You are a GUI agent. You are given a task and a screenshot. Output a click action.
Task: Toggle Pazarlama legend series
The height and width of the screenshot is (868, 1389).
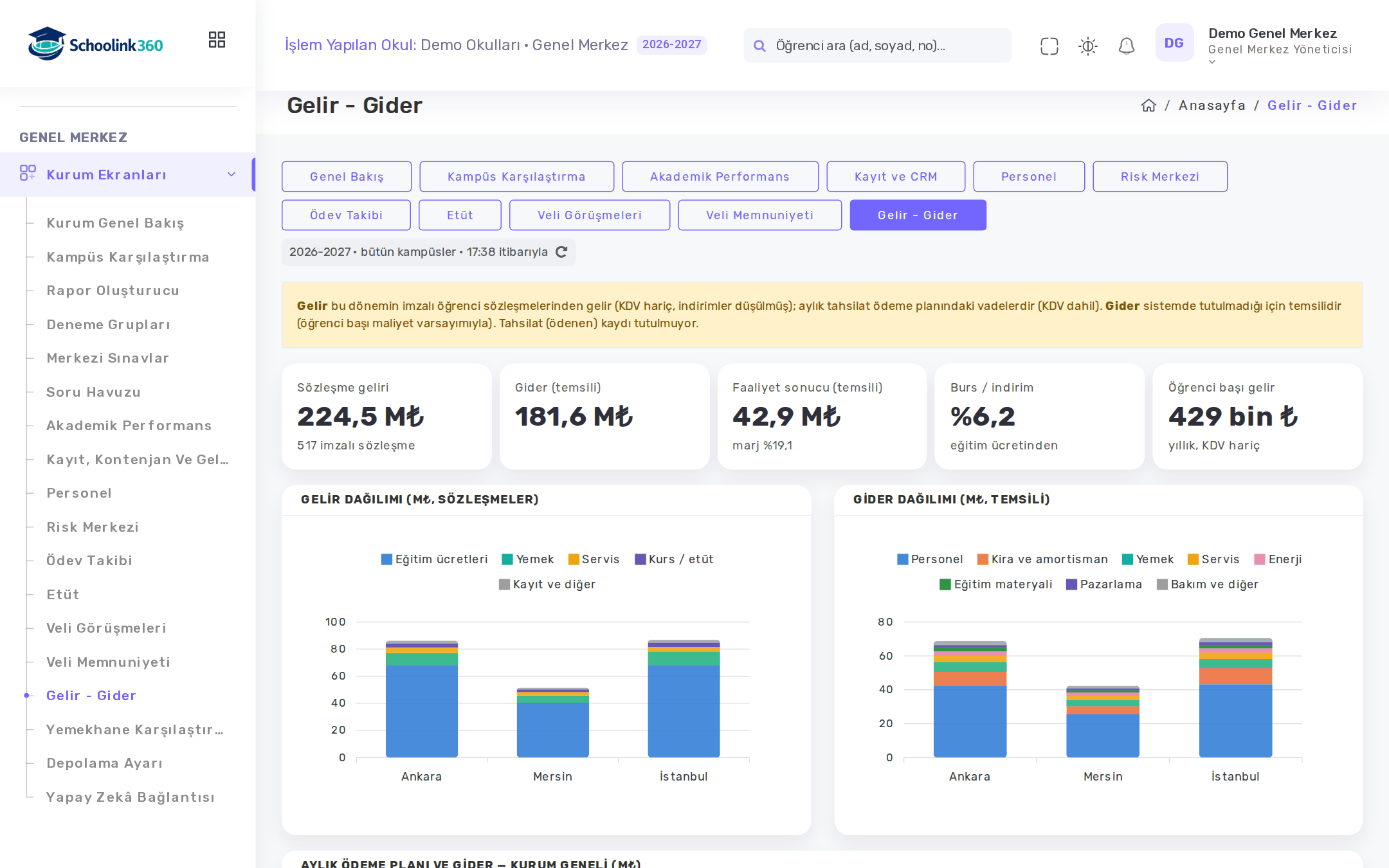click(x=1103, y=584)
